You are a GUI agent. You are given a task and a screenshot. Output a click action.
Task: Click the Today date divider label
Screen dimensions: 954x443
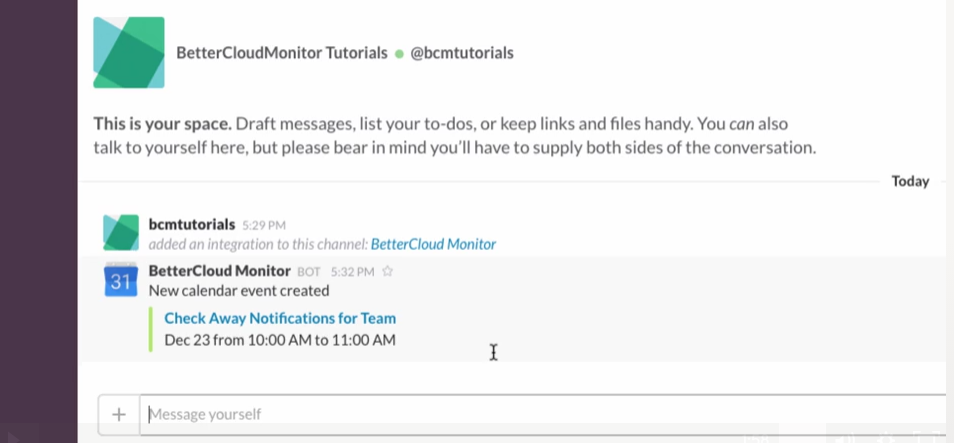pyautogui.click(x=910, y=181)
